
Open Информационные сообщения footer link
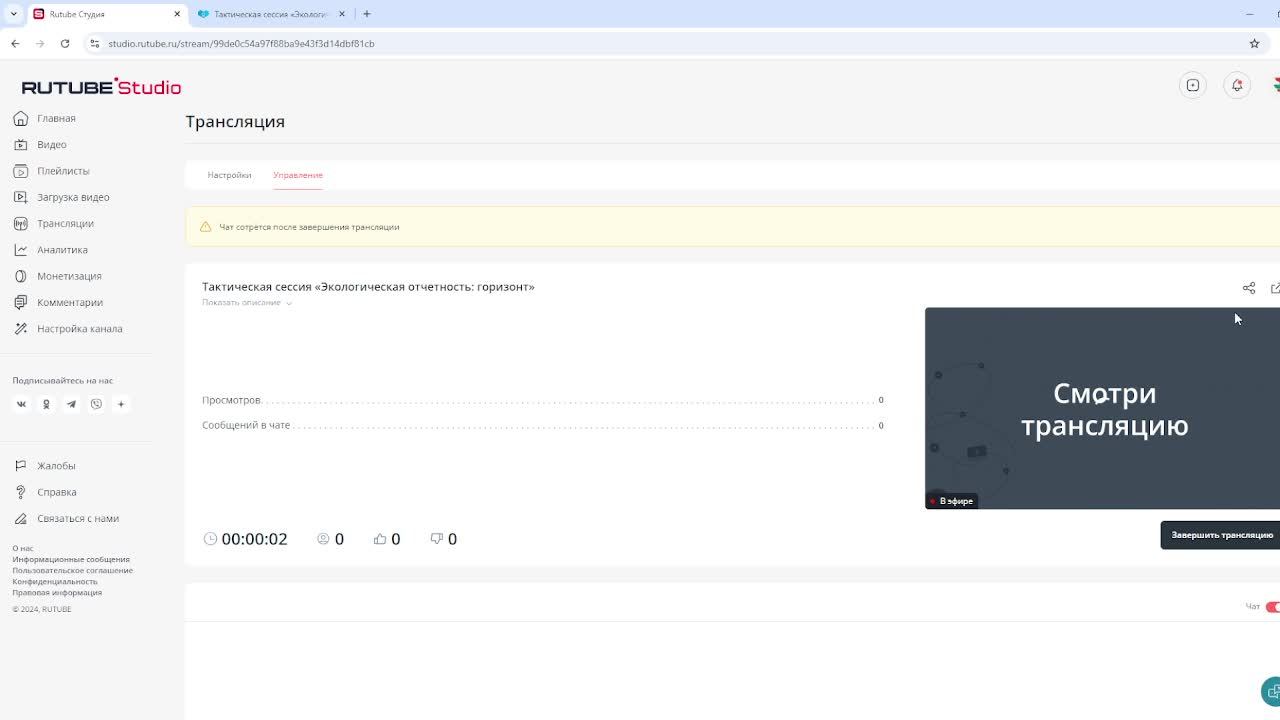point(71,559)
